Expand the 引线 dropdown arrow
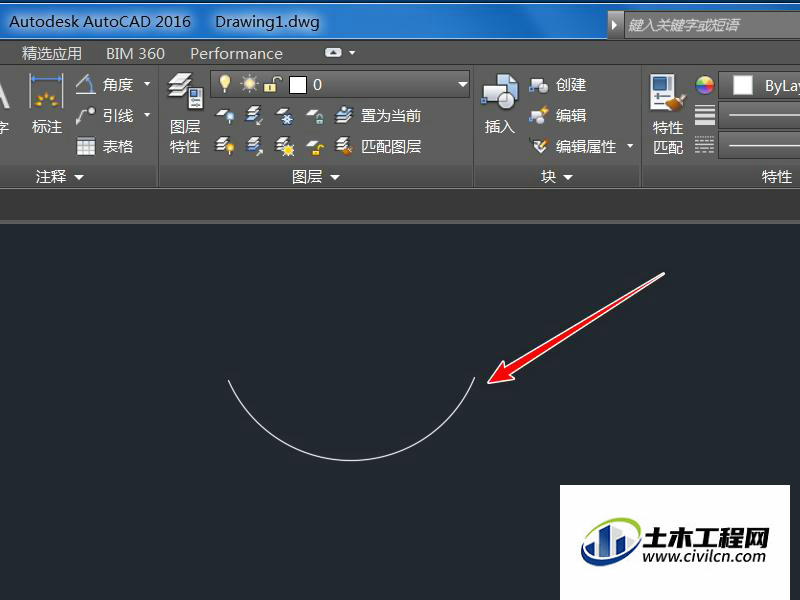 147,115
